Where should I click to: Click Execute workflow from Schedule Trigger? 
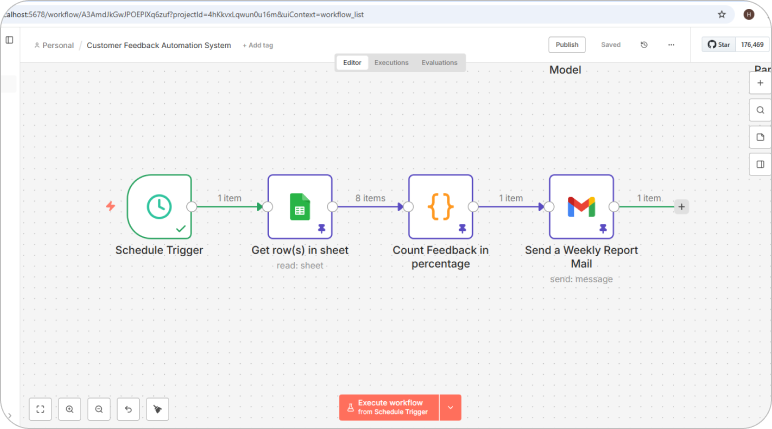(x=389, y=407)
